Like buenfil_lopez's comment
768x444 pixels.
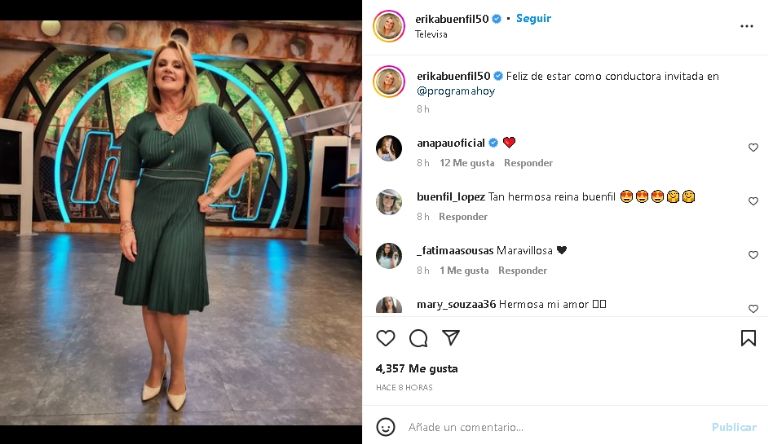coord(753,201)
